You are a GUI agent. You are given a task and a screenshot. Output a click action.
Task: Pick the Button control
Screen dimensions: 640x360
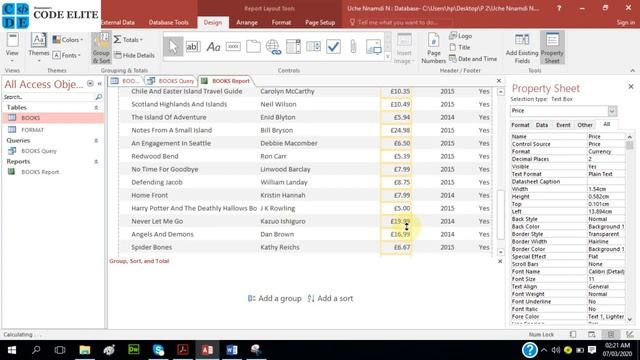tap(233, 47)
